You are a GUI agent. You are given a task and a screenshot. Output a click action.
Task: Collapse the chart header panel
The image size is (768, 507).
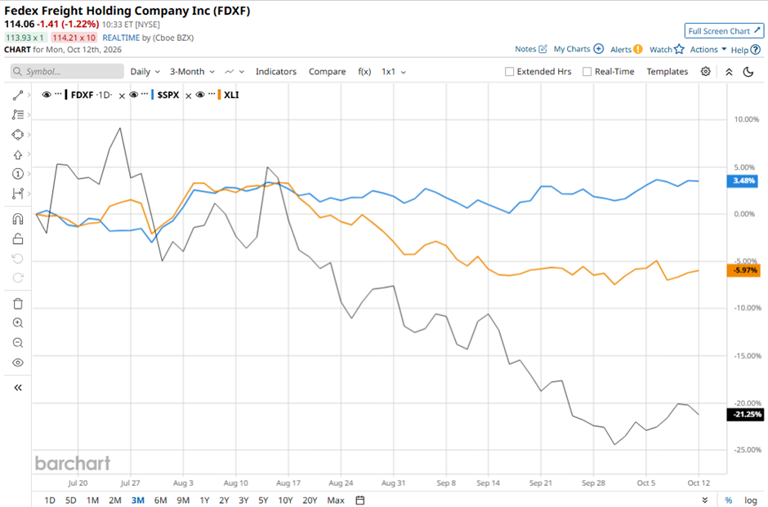coord(729,72)
